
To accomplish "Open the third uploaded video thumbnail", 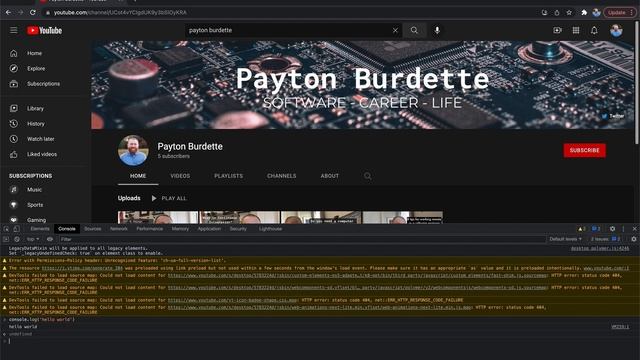I will coord(321,217).
